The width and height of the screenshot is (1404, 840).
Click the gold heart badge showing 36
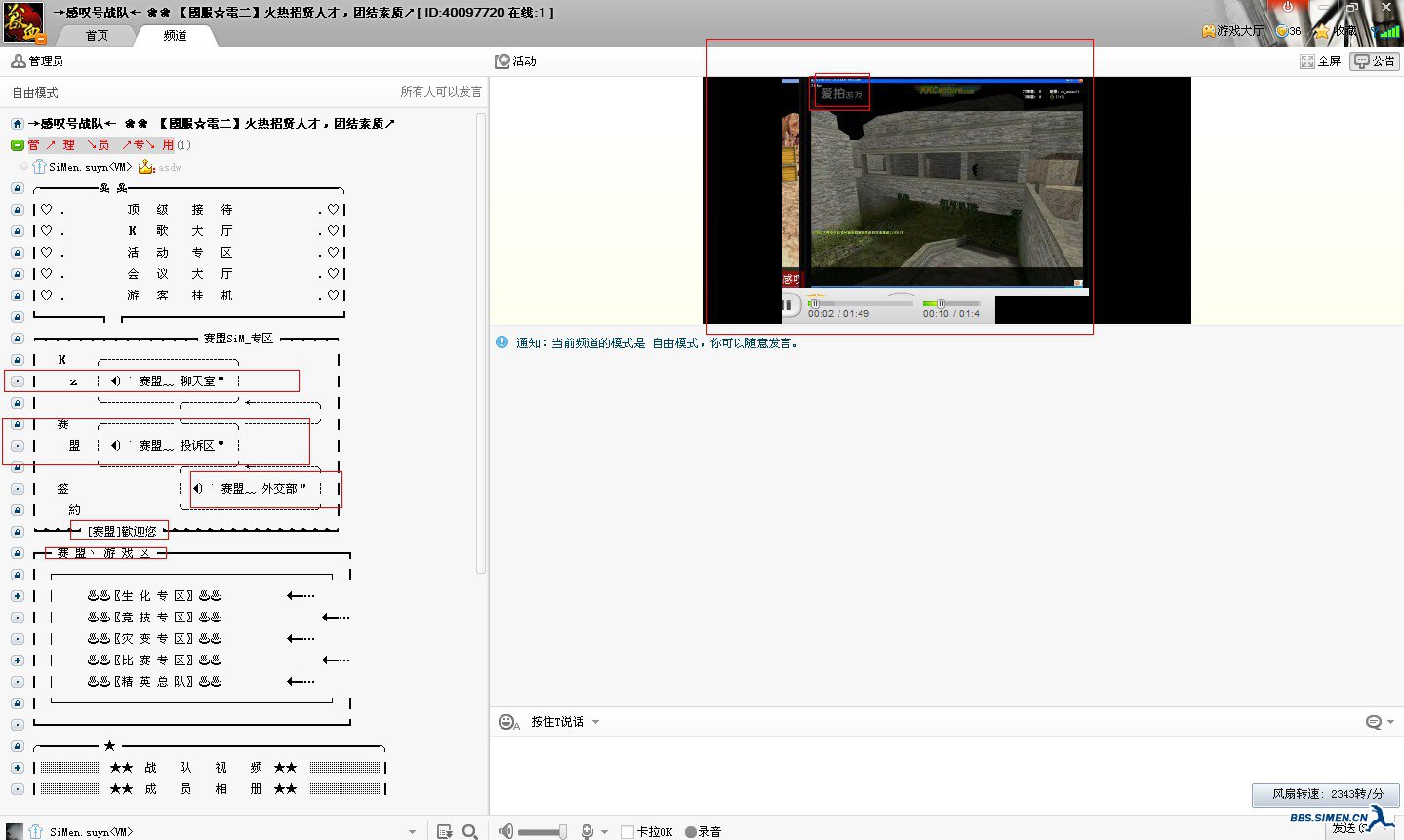pyautogui.click(x=1288, y=31)
